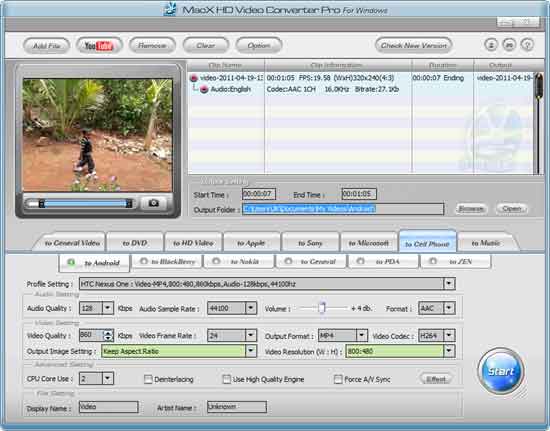Select the to Nokia radio option
550x431 pixels.
coord(216,261)
